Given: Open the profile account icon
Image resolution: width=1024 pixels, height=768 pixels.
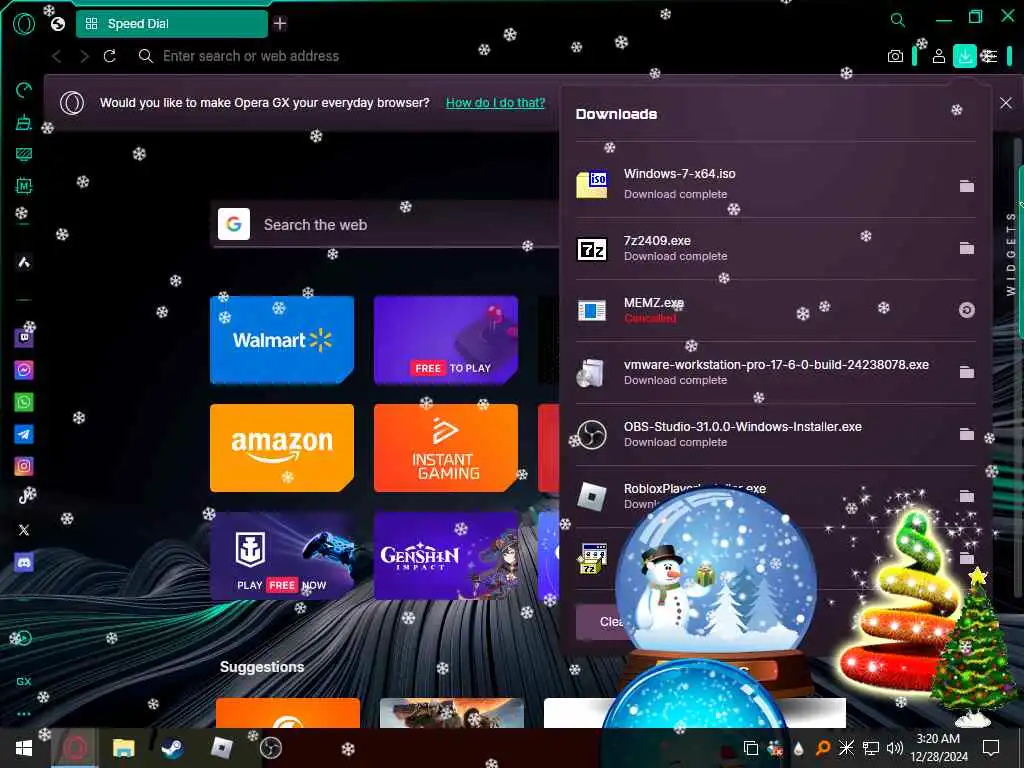Looking at the screenshot, I should click(938, 56).
